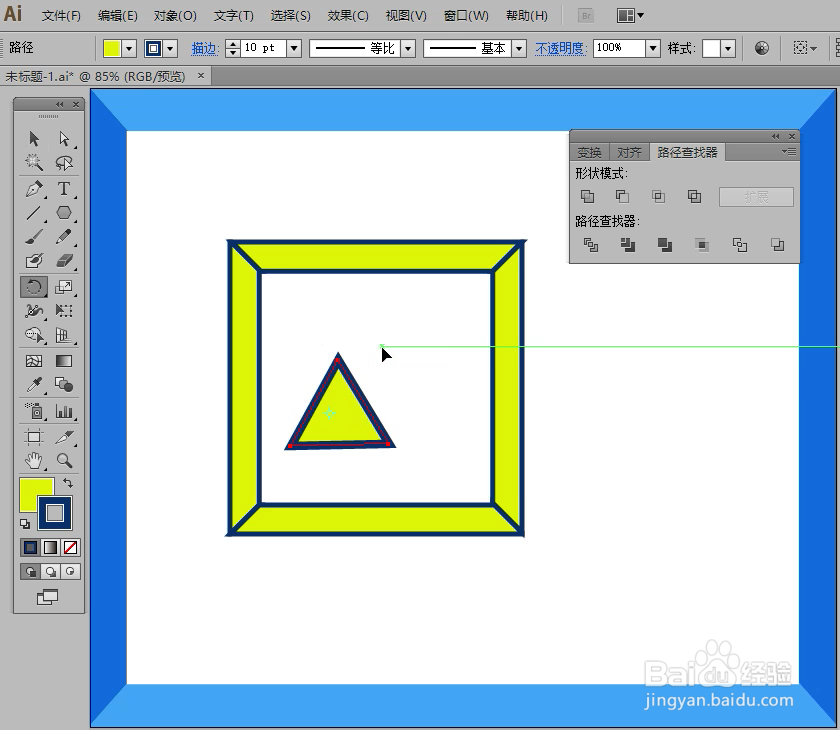Image resolution: width=840 pixels, height=730 pixels.
Task: Open fill color dropdown in control bar
Action: (129, 49)
